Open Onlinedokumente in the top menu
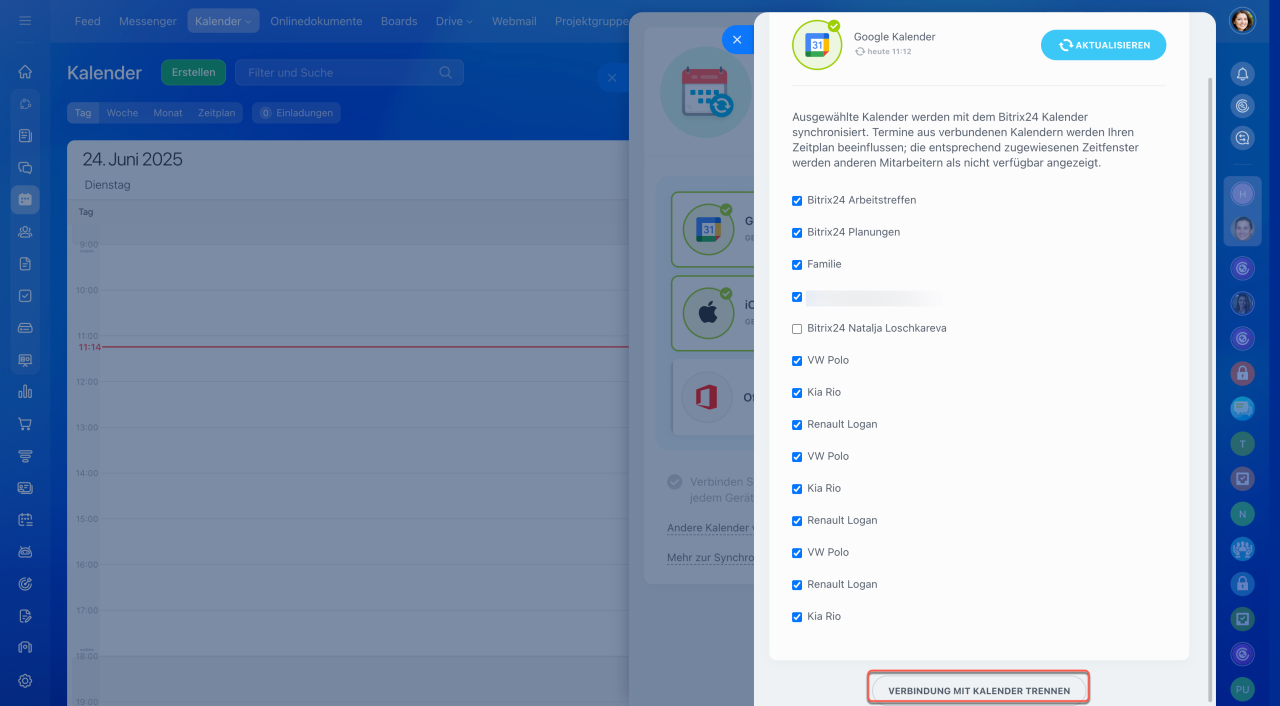This screenshot has width=1280, height=706. (x=316, y=21)
